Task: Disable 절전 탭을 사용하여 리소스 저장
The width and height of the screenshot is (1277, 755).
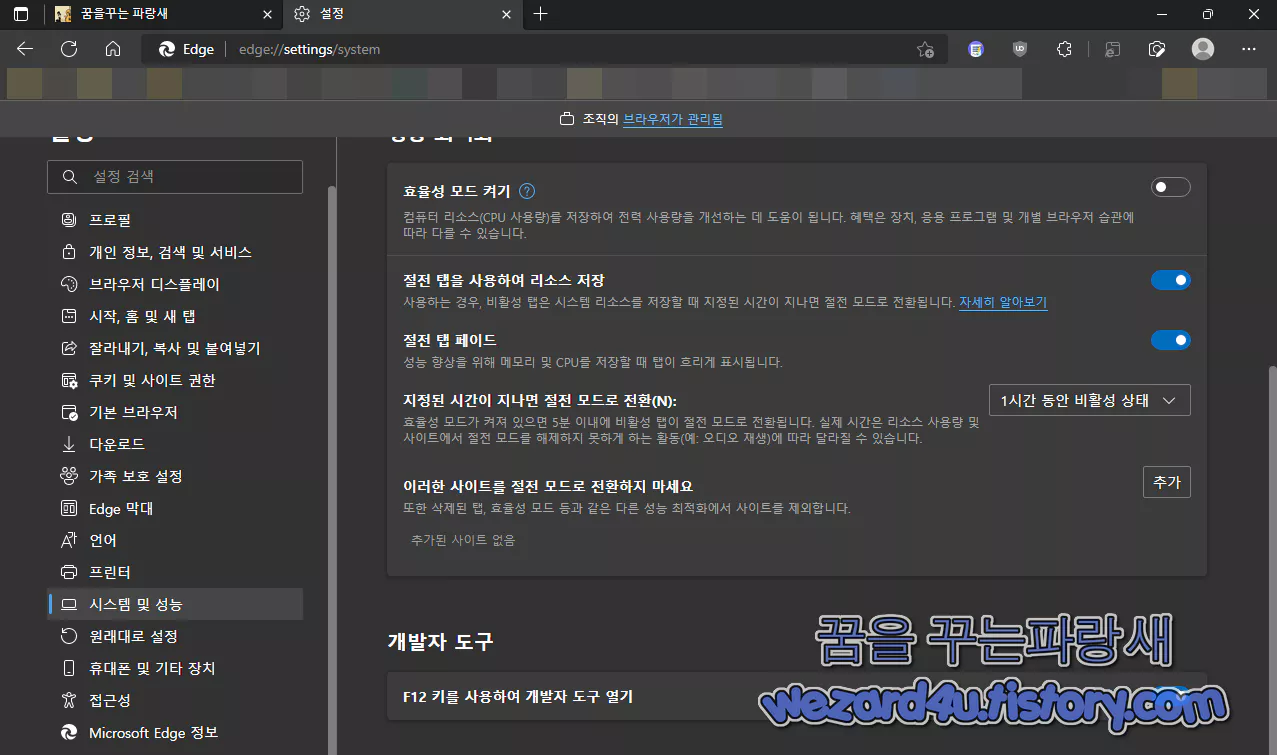Action: point(1169,280)
